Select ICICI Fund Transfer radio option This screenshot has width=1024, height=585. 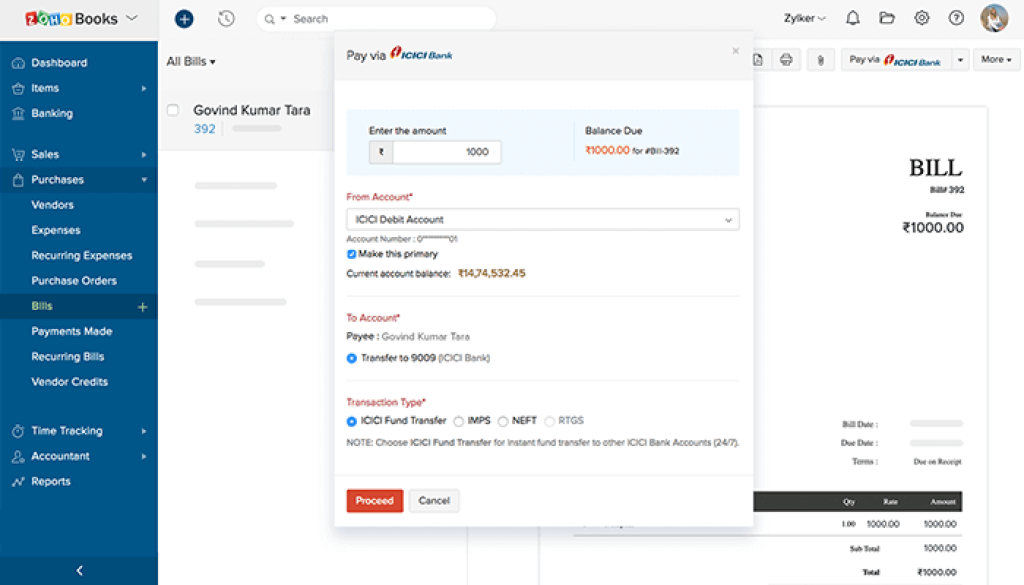(351, 421)
